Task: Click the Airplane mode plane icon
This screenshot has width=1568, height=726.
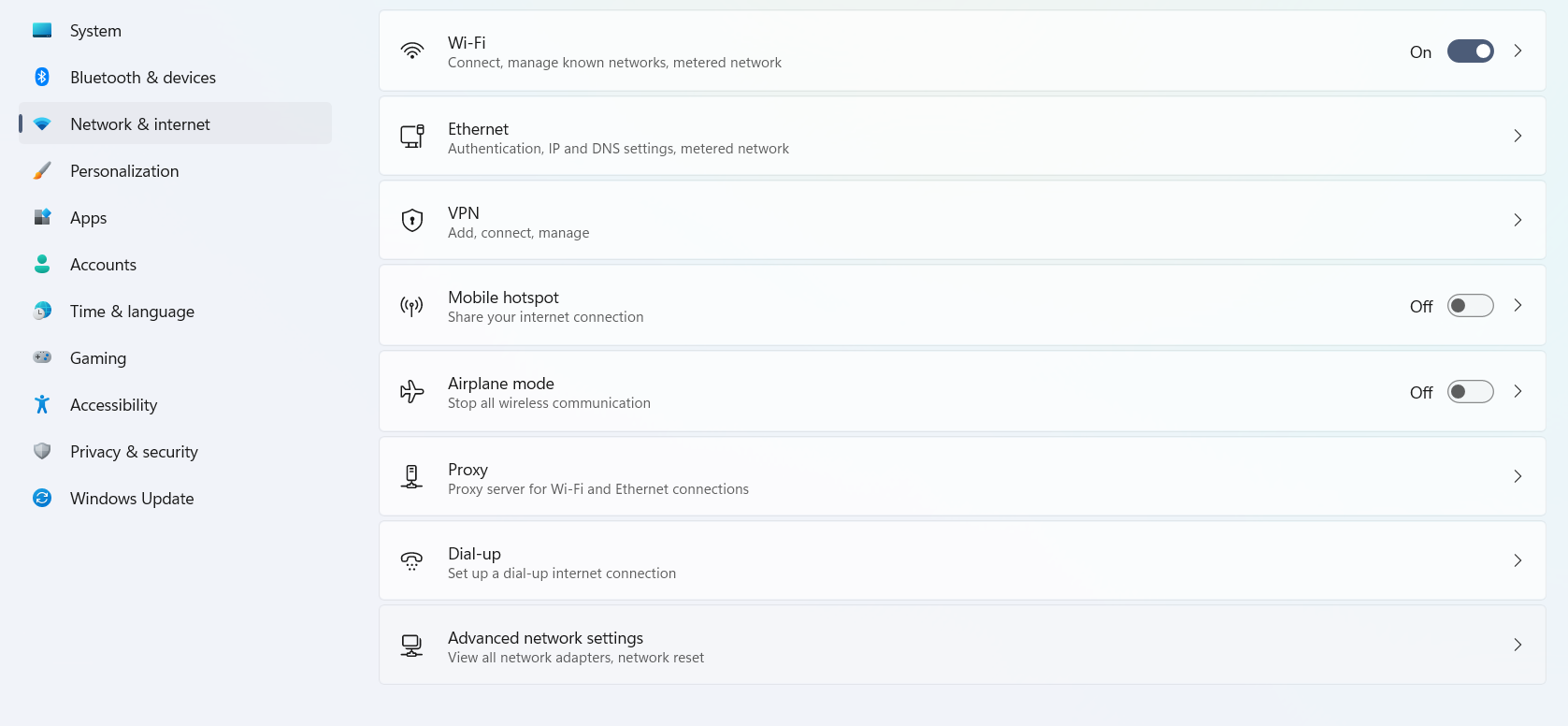Action: [412, 391]
